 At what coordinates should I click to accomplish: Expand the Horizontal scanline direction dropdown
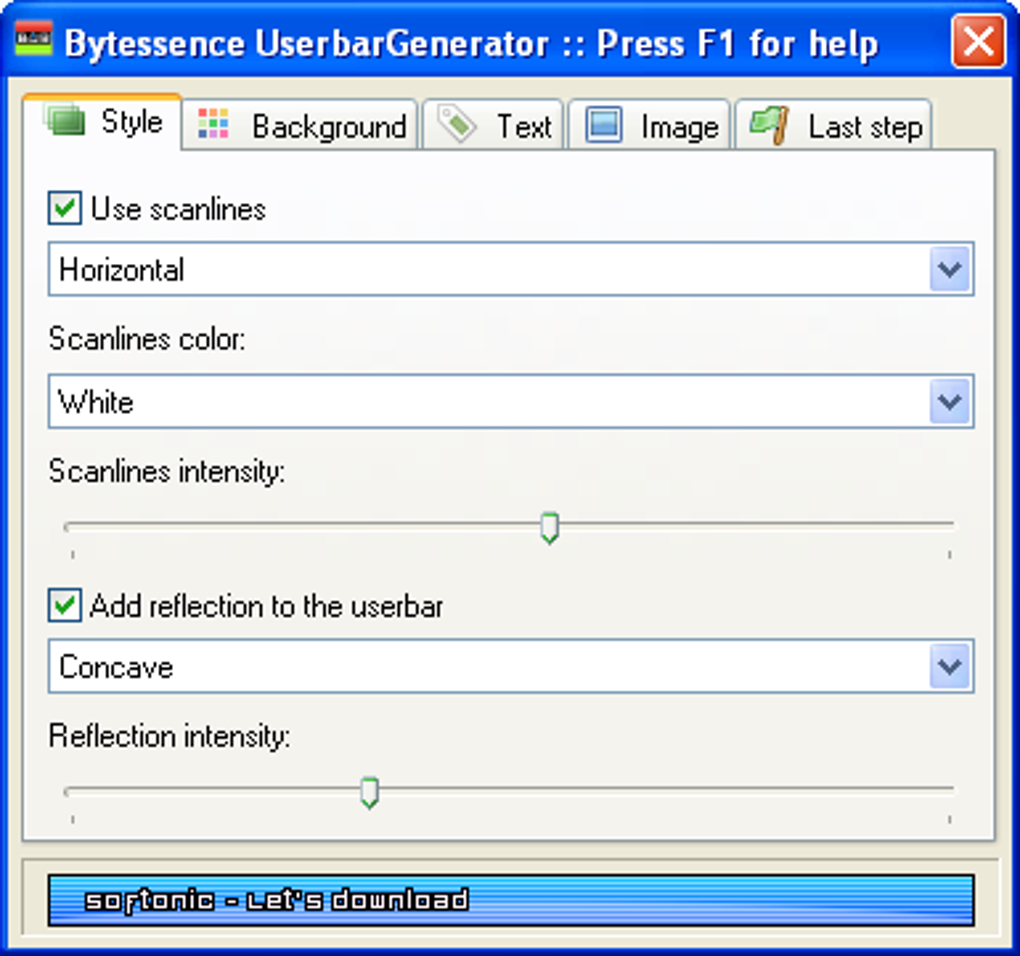(x=949, y=269)
